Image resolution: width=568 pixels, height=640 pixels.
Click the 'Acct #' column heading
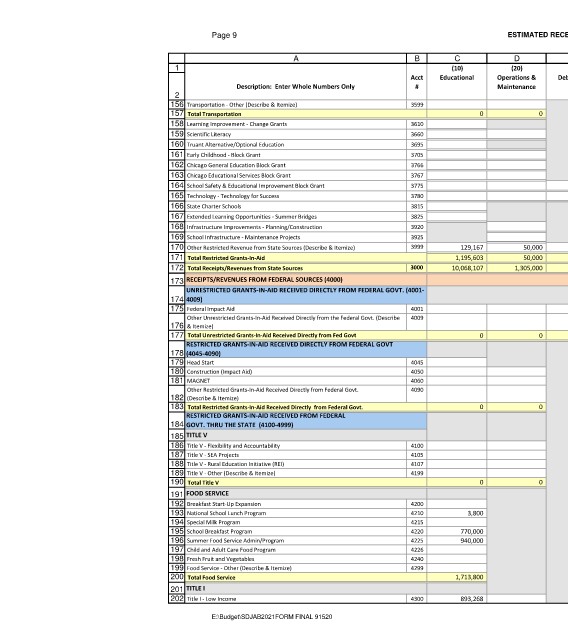pyautogui.click(x=417, y=82)
